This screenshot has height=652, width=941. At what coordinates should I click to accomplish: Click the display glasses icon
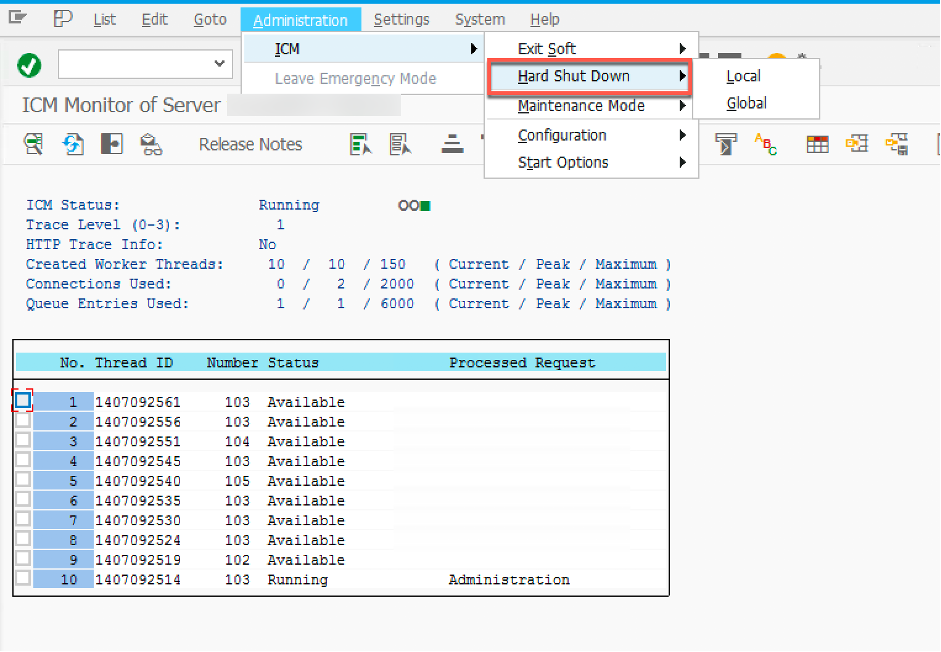click(x=151, y=145)
